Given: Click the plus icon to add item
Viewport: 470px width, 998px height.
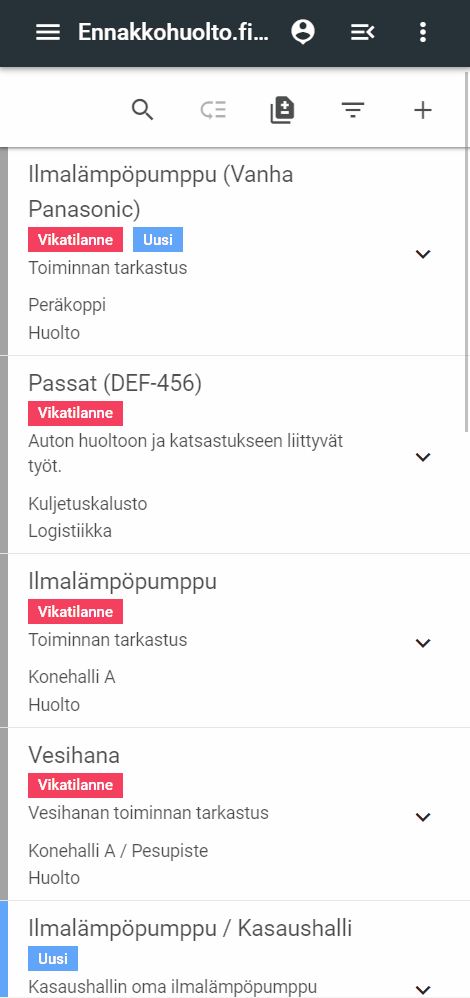Looking at the screenshot, I should click(423, 110).
